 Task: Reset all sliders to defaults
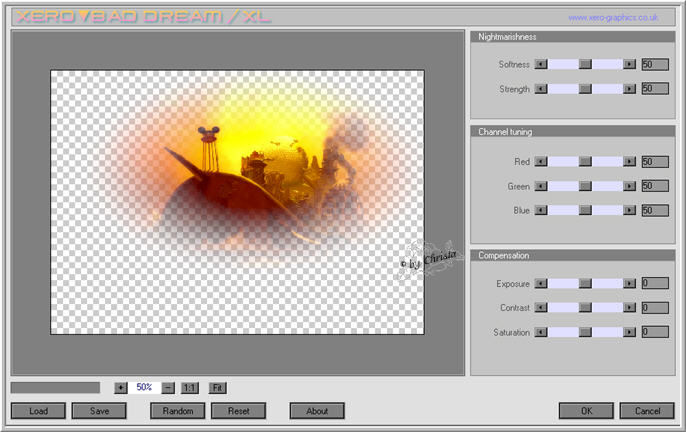tap(238, 411)
